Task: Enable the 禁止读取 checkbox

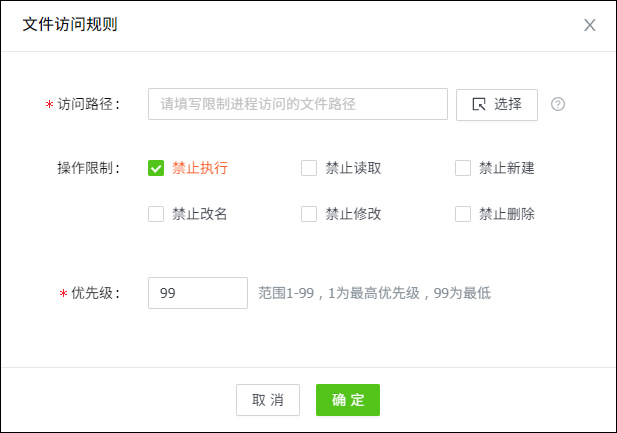Action: point(309,168)
